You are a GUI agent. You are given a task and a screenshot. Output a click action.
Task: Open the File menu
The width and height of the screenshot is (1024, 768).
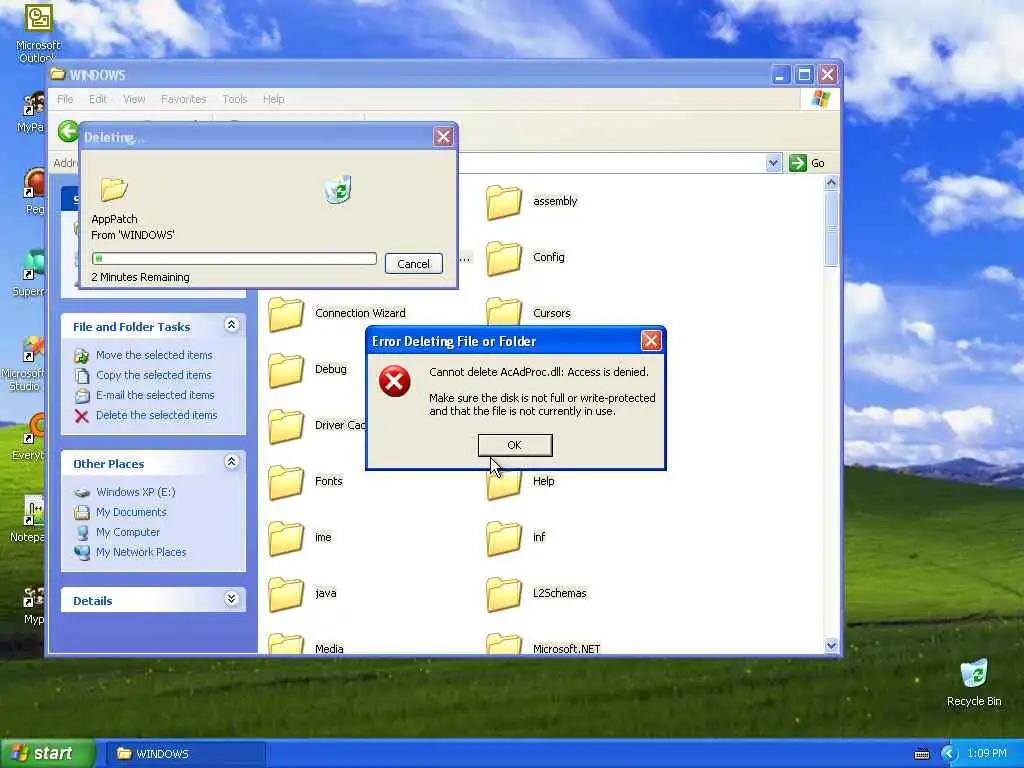pyautogui.click(x=65, y=99)
